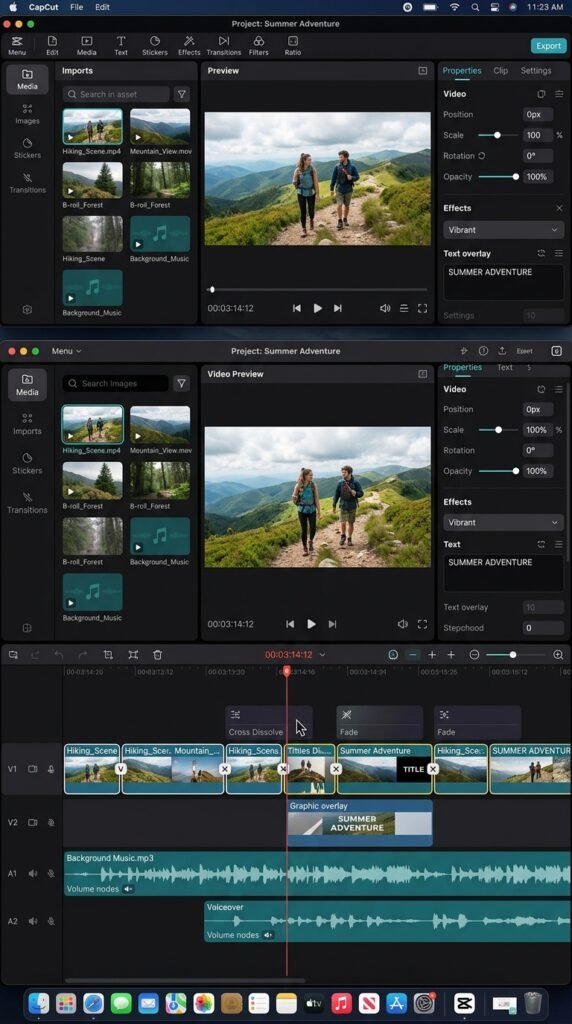
Task: Delete selected clip with the trash icon in timeline toolbar
Action: pyautogui.click(x=157, y=654)
